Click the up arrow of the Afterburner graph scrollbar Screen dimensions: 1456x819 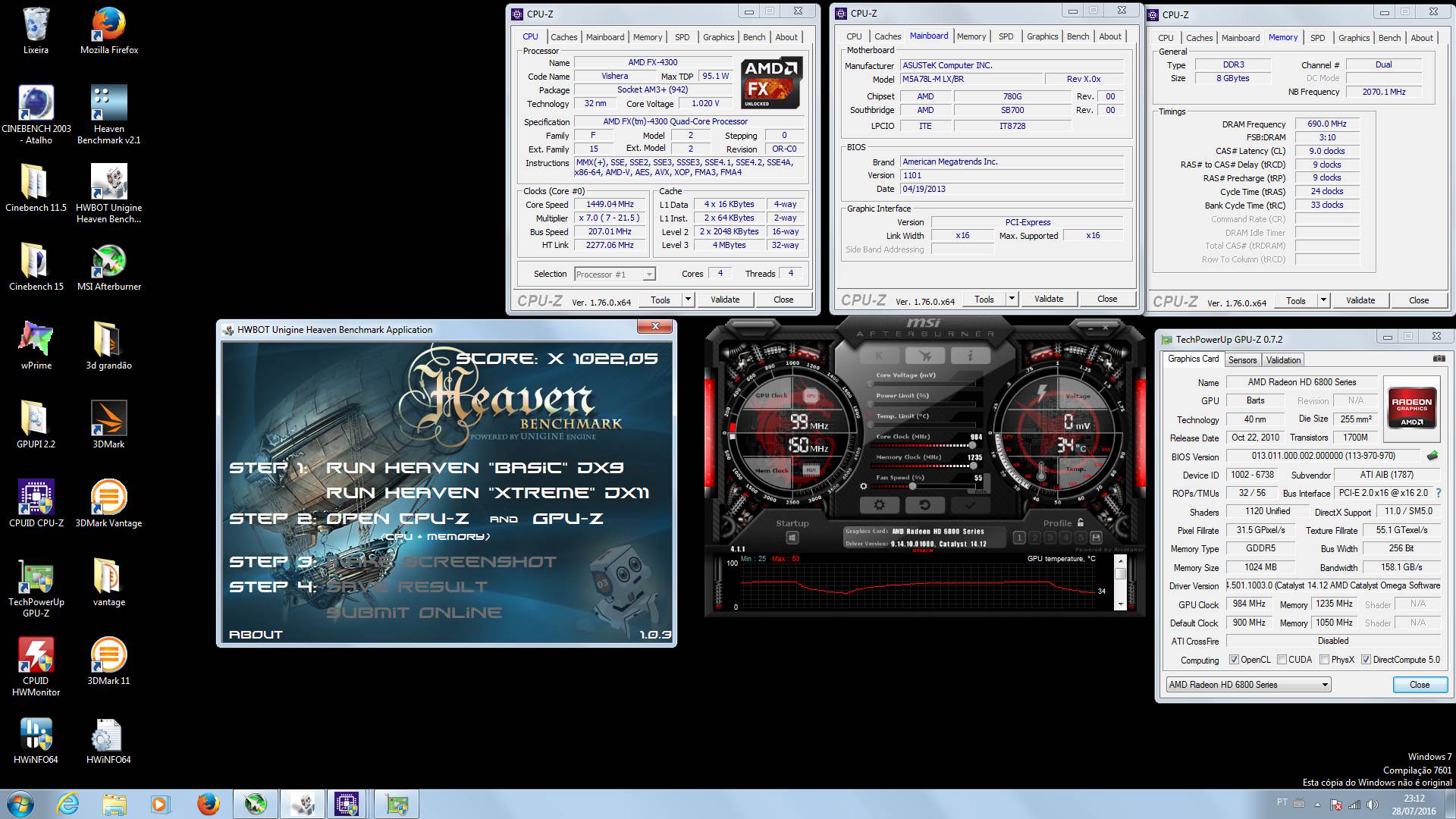pos(1120,560)
